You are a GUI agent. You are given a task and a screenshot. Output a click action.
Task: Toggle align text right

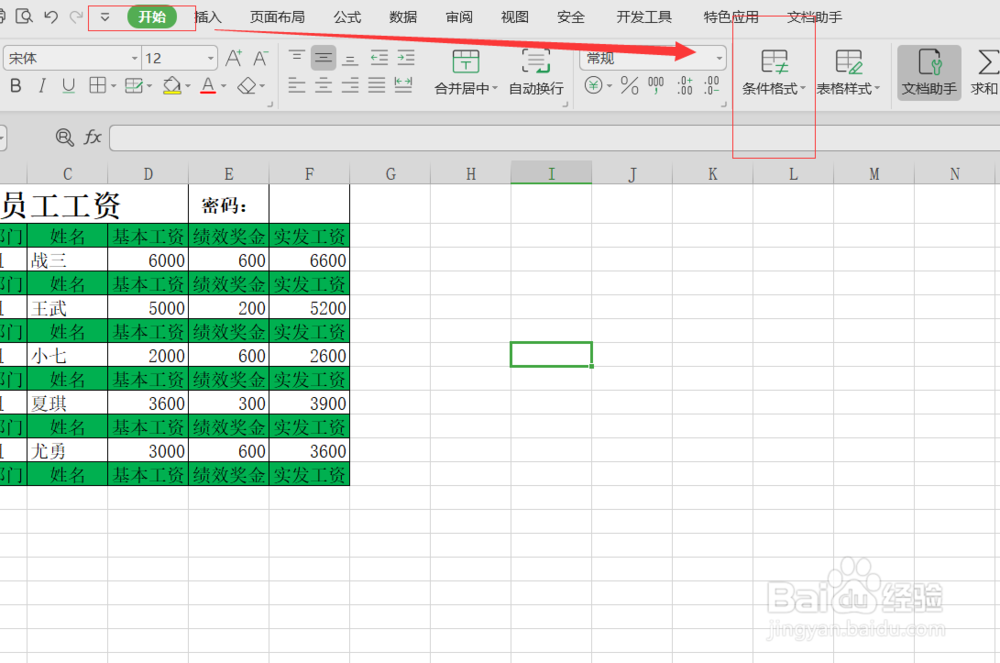point(349,84)
